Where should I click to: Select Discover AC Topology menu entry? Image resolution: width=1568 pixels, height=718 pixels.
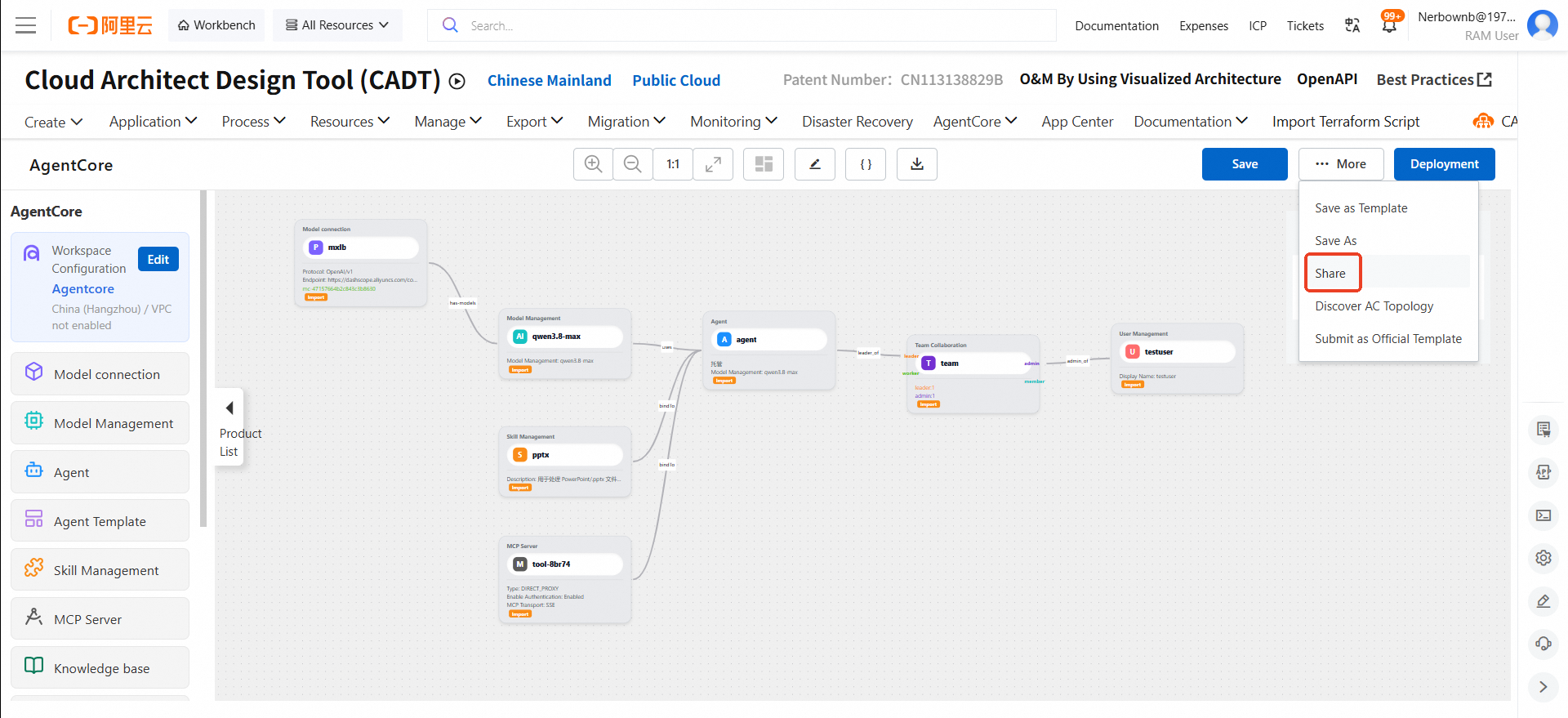pyautogui.click(x=1374, y=306)
